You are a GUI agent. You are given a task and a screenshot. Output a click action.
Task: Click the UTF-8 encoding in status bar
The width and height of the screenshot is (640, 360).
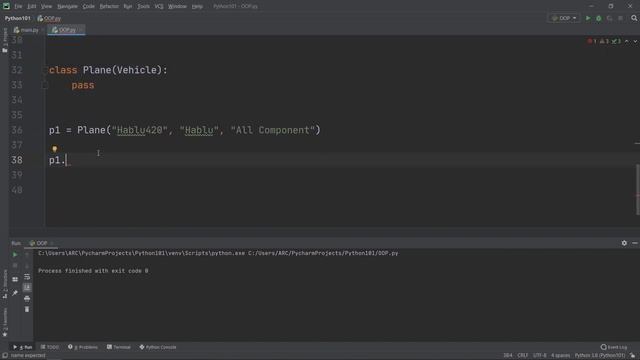tap(540, 356)
